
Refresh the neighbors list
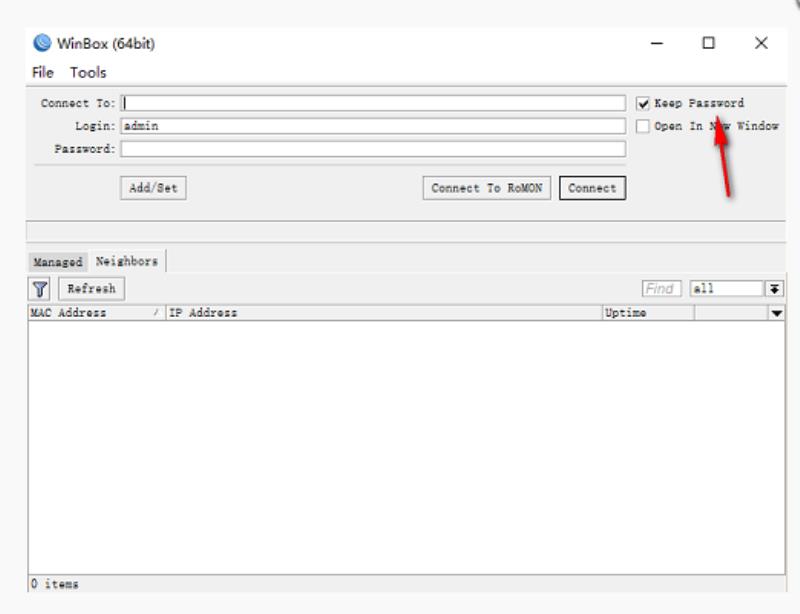91,289
